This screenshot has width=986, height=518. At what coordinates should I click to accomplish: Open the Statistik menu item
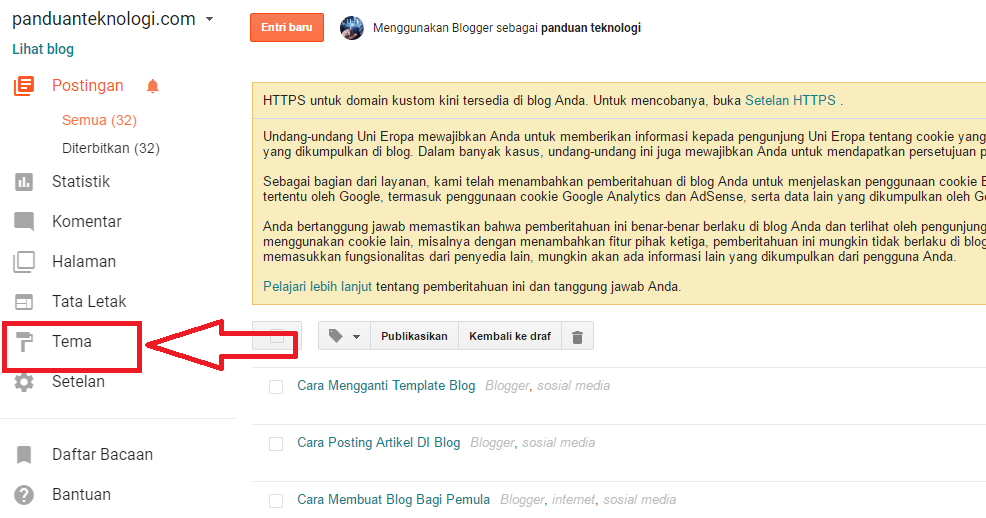pyautogui.click(x=80, y=182)
